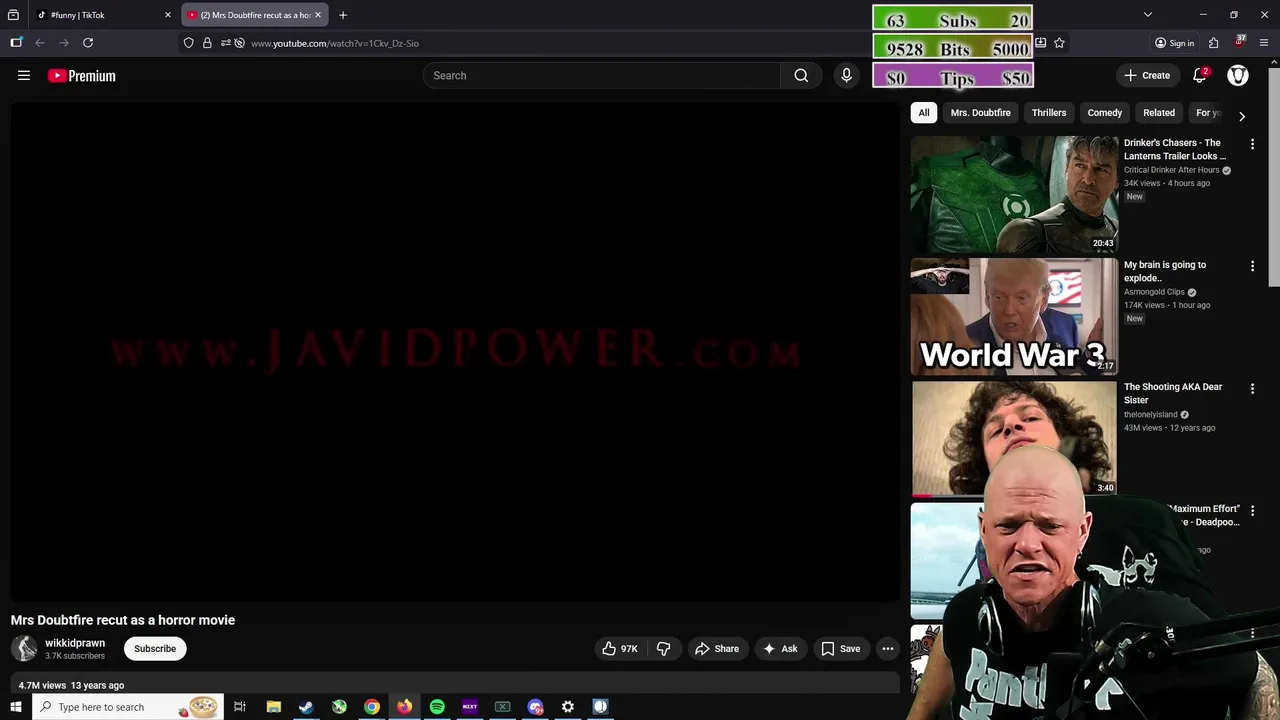Open more options for The Shooting video
Image resolution: width=1280 pixels, height=720 pixels.
click(x=1252, y=388)
